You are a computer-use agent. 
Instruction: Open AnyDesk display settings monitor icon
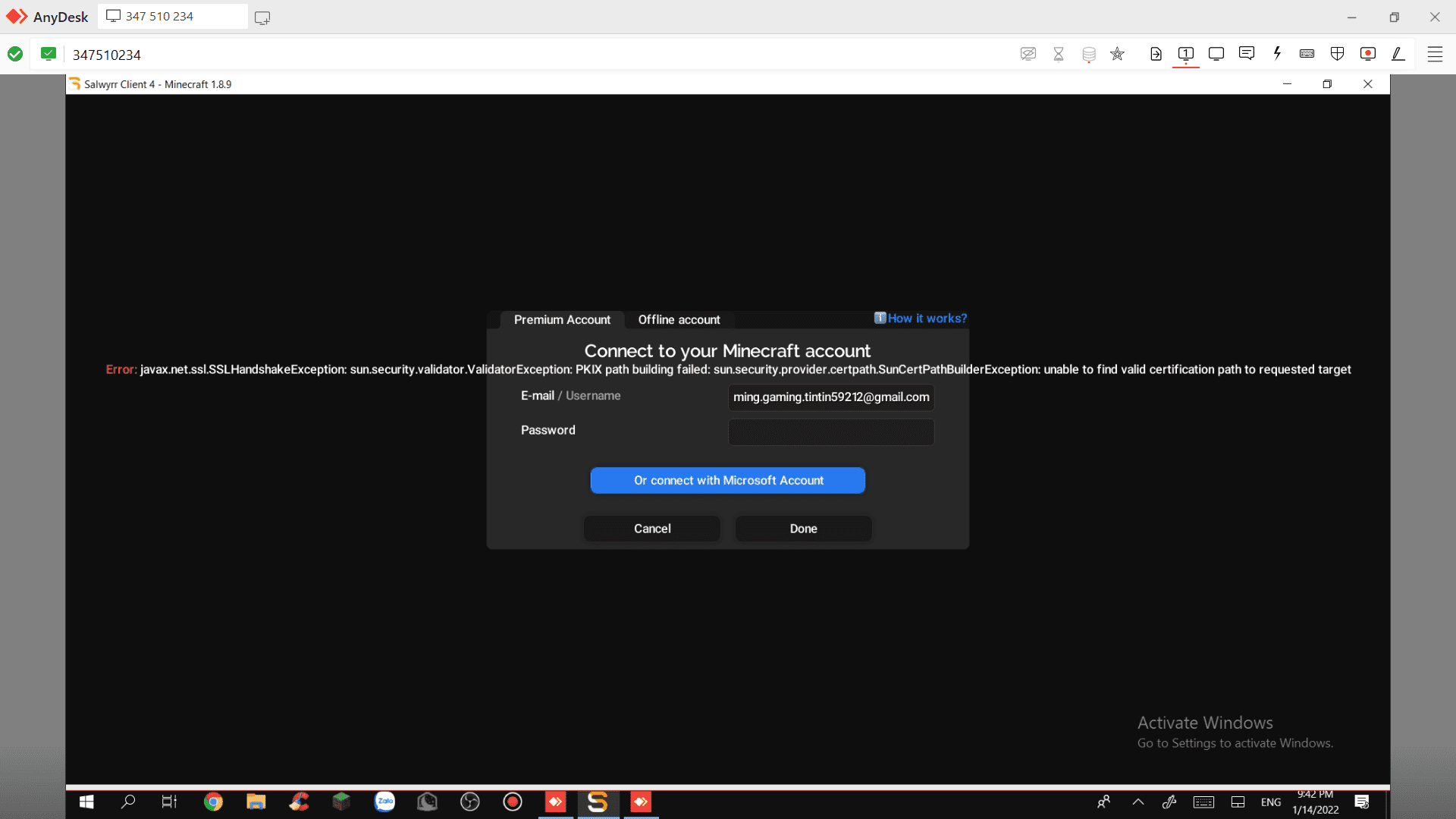pyautogui.click(x=1216, y=54)
